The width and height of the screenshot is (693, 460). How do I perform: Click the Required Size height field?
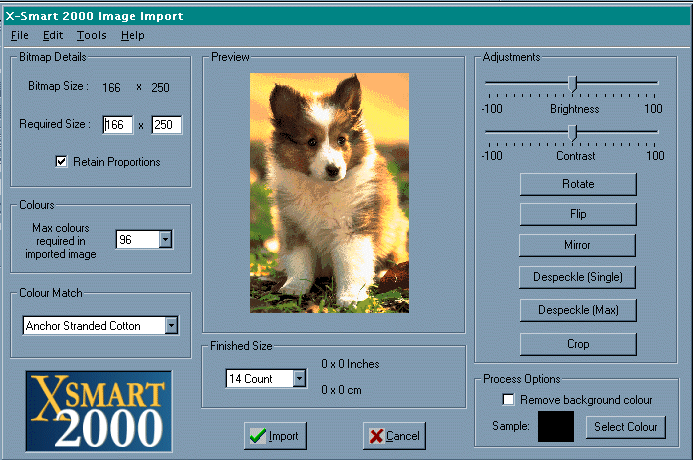tap(166, 125)
